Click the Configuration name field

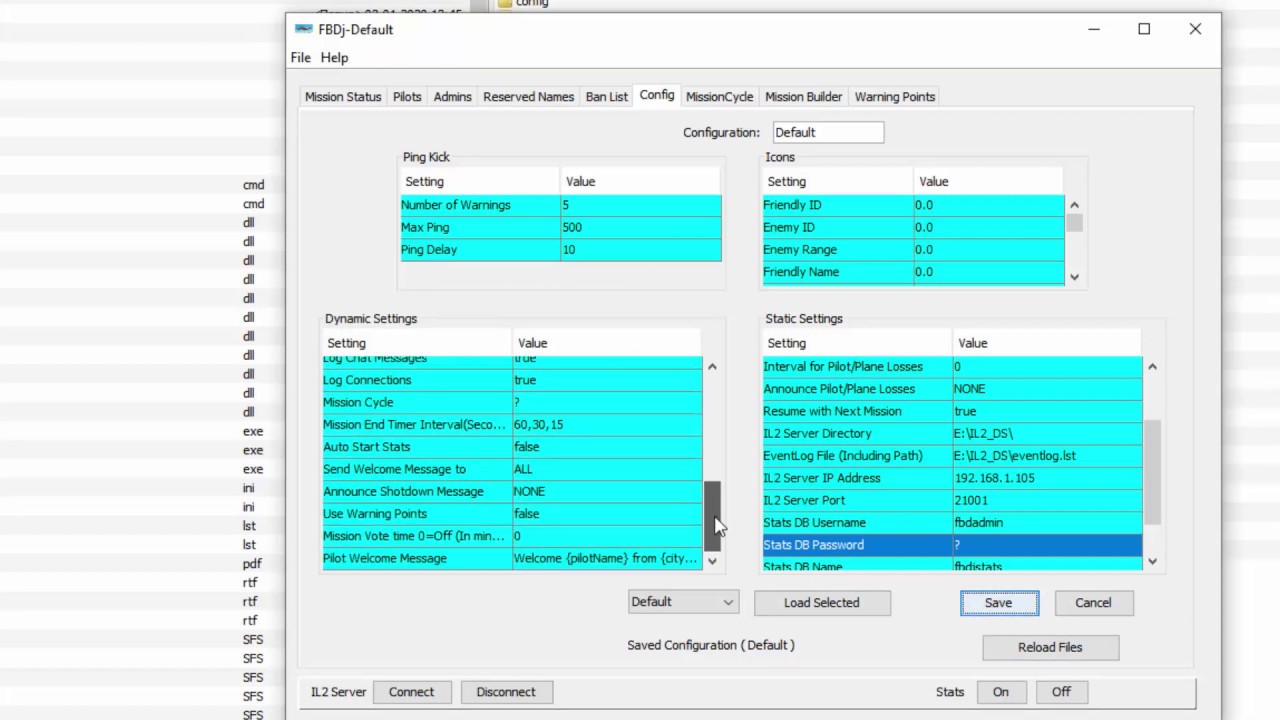828,132
